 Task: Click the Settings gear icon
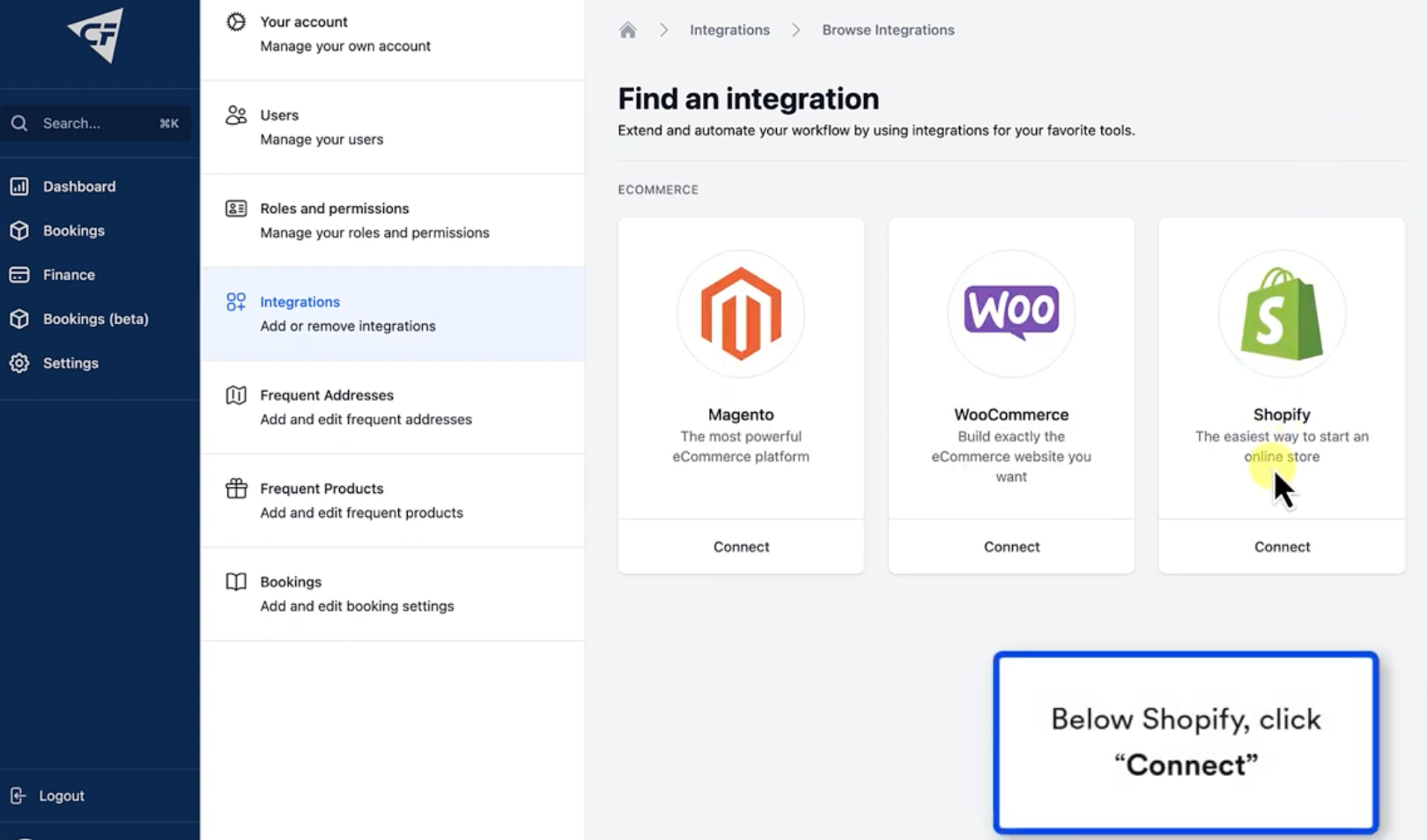tap(19, 363)
